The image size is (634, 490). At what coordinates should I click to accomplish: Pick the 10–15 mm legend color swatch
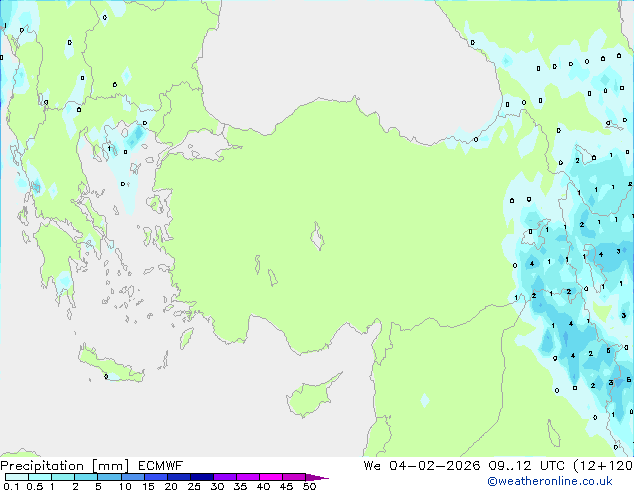133,477
